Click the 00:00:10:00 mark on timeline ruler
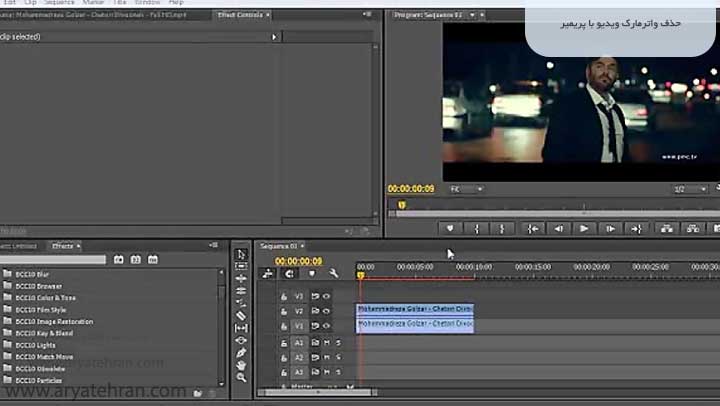Viewport: 720px width, 406px height. click(x=474, y=268)
